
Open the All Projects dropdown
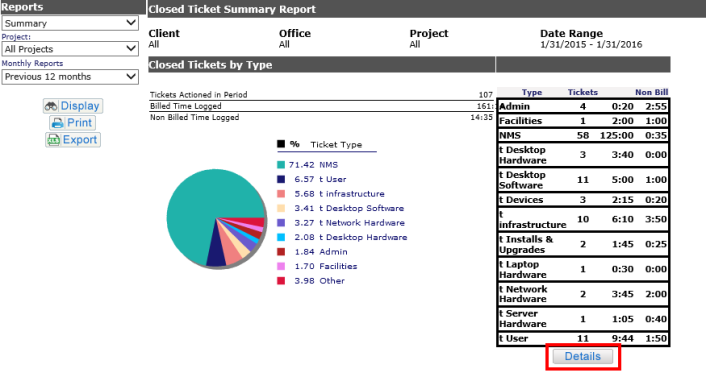(70, 49)
